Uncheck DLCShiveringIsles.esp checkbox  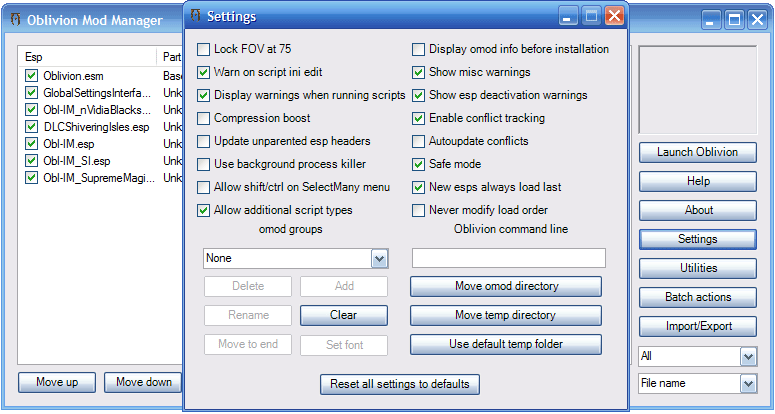tap(32, 127)
